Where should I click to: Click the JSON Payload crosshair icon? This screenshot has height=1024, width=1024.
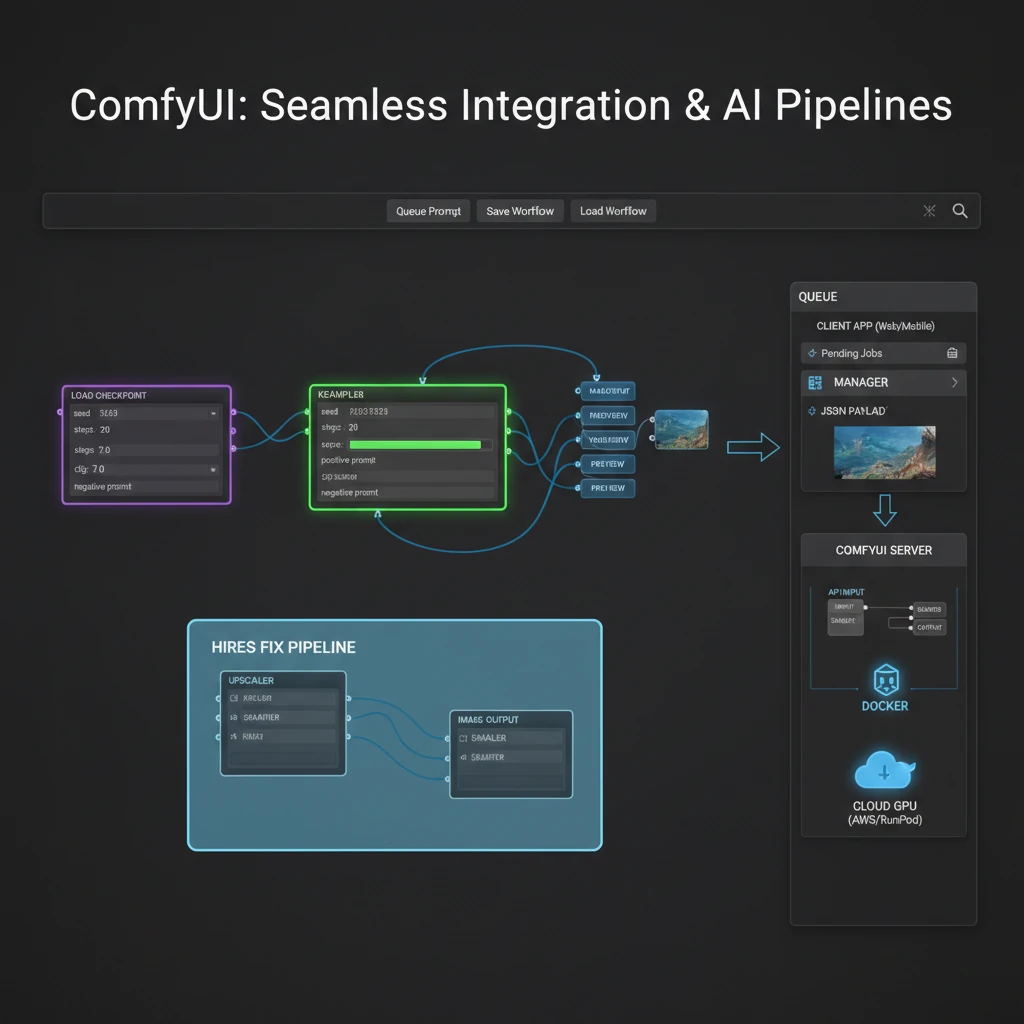811,410
